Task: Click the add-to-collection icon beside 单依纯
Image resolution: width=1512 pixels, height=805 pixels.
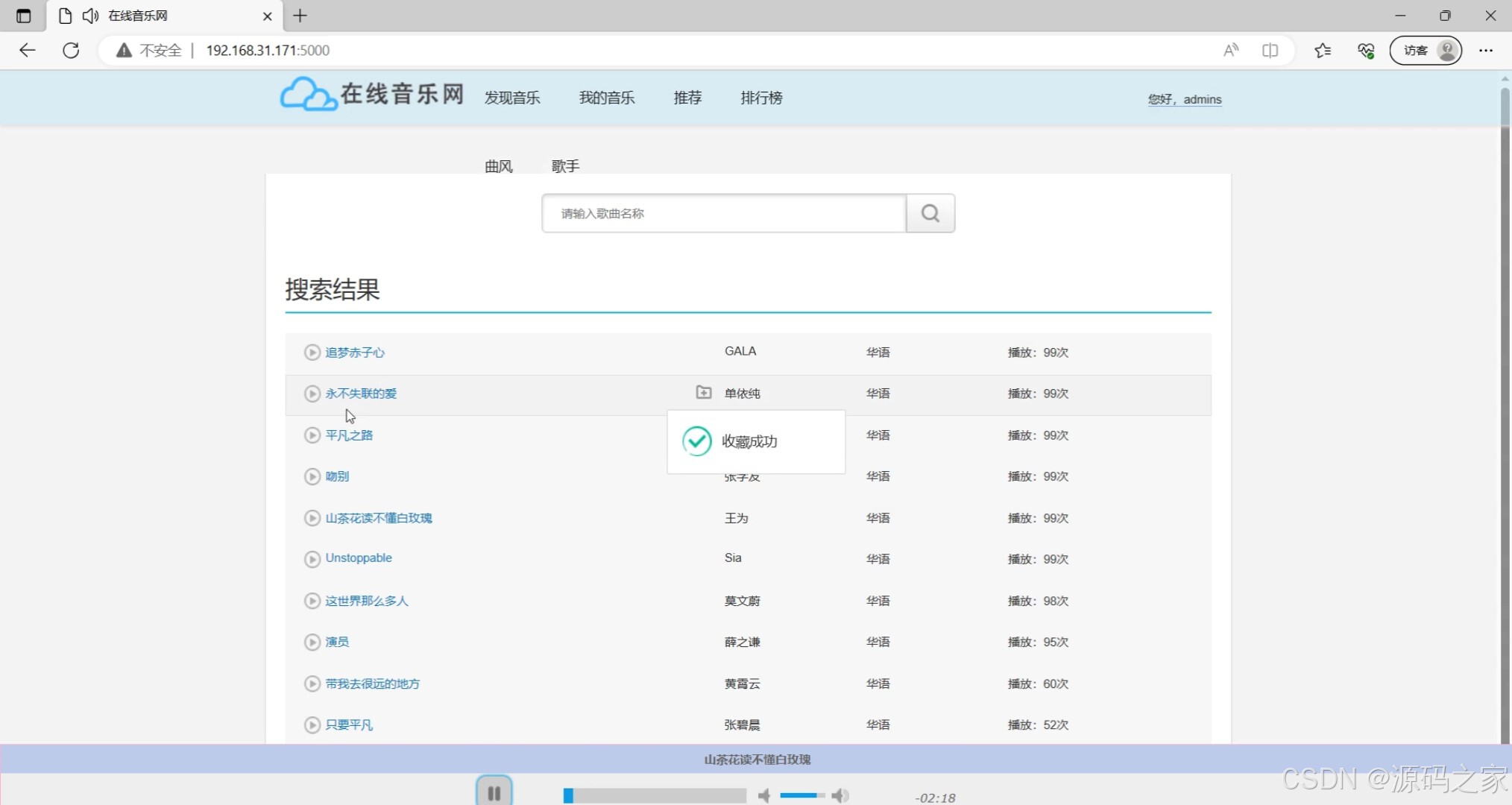Action: click(703, 392)
